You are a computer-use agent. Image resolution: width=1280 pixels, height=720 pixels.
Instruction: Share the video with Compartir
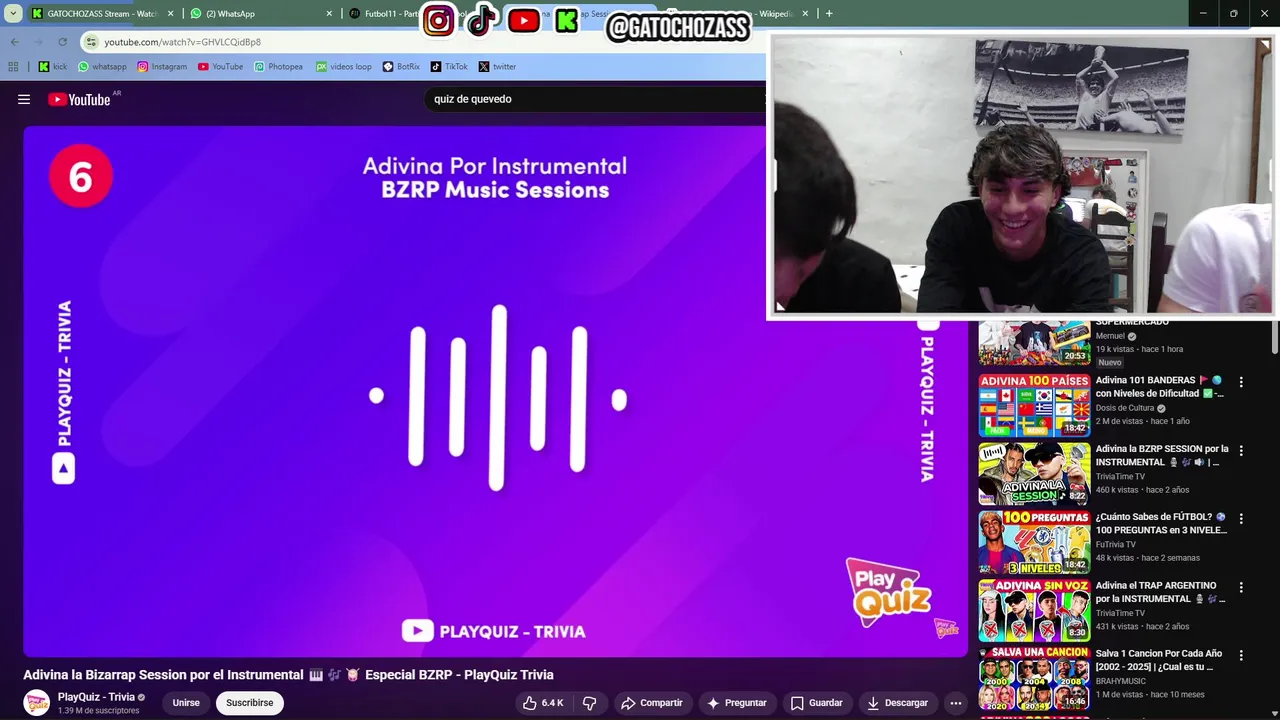coord(651,703)
